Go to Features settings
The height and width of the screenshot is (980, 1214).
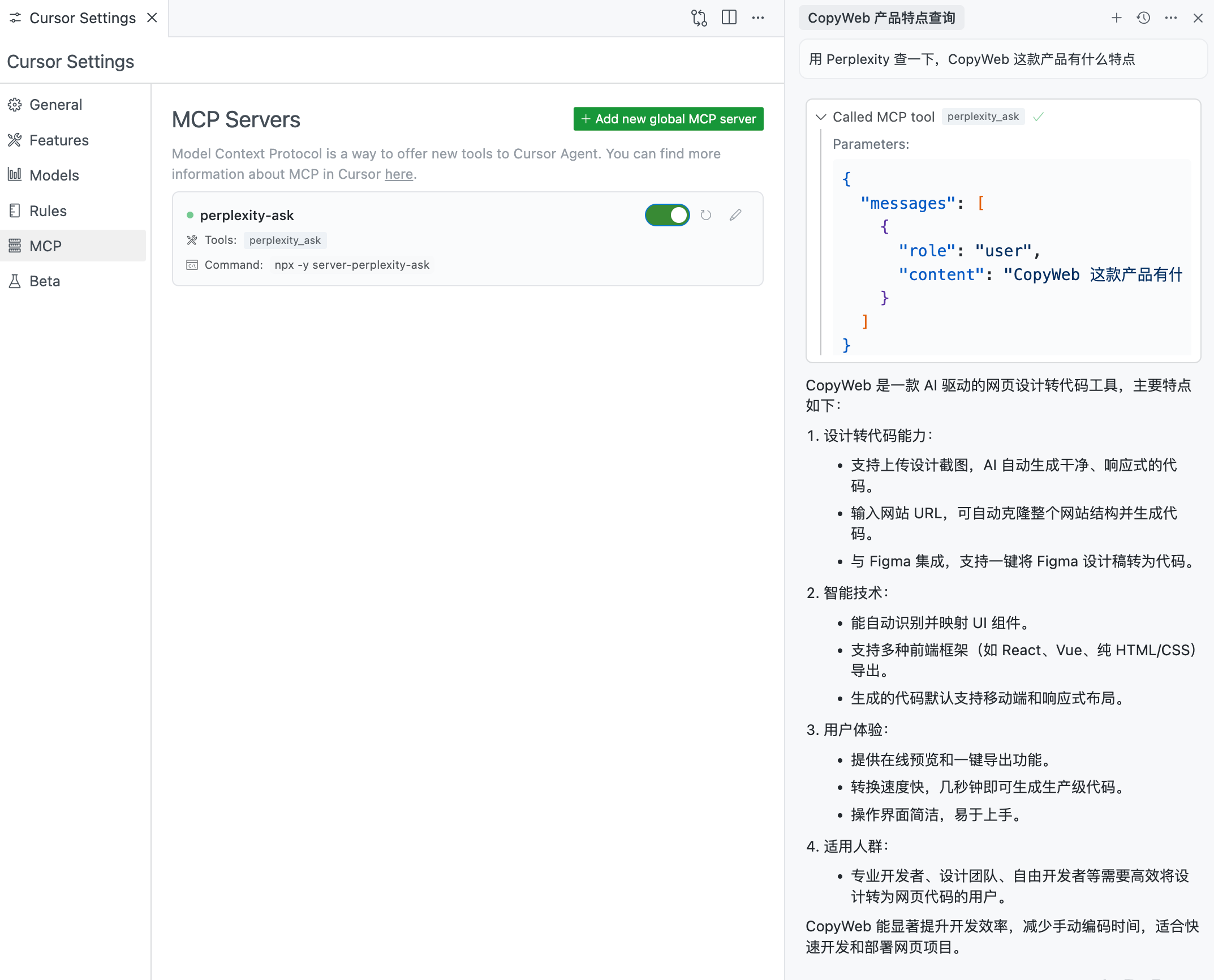(x=59, y=140)
